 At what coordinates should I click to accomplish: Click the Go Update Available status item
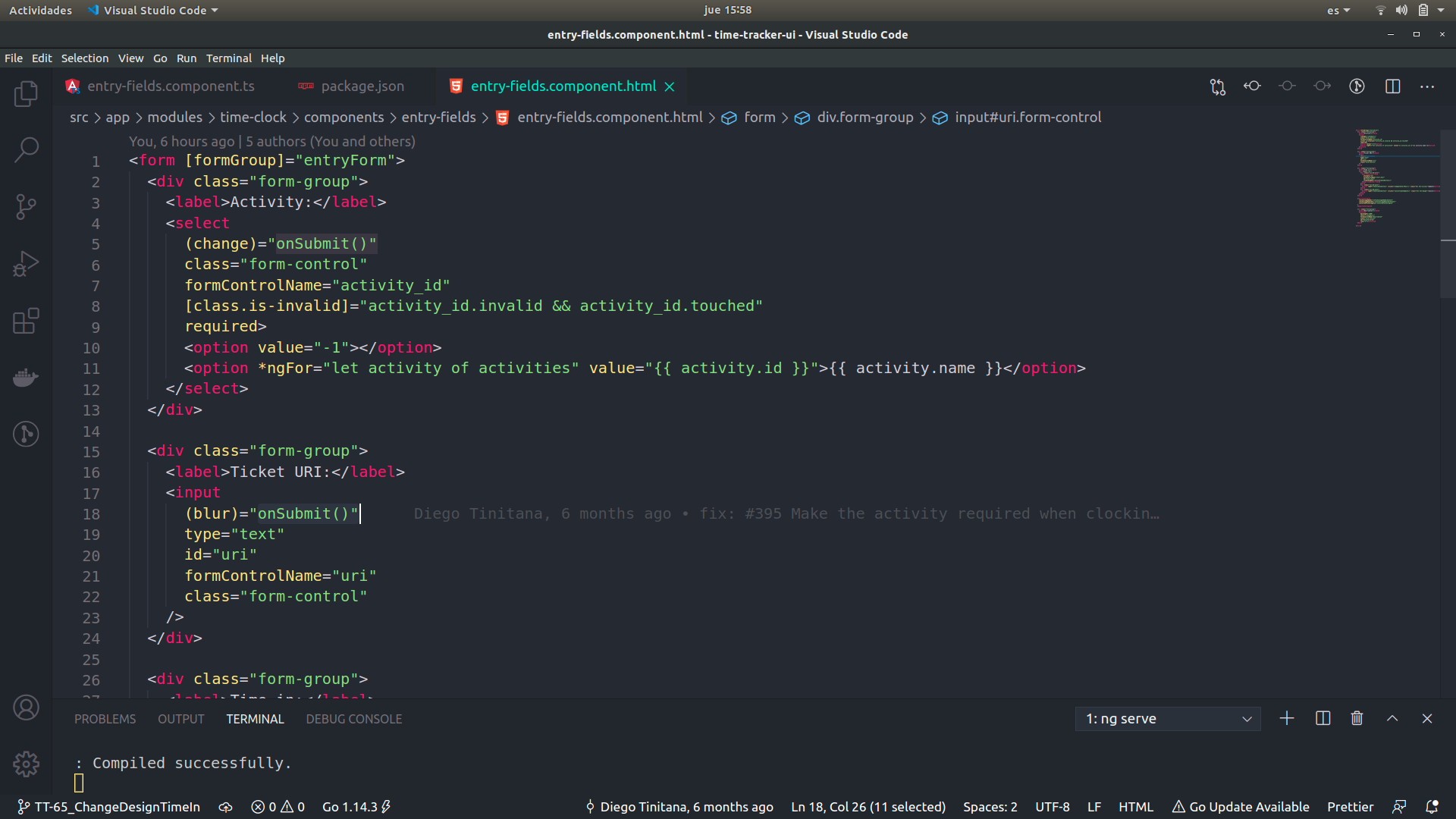1241,807
